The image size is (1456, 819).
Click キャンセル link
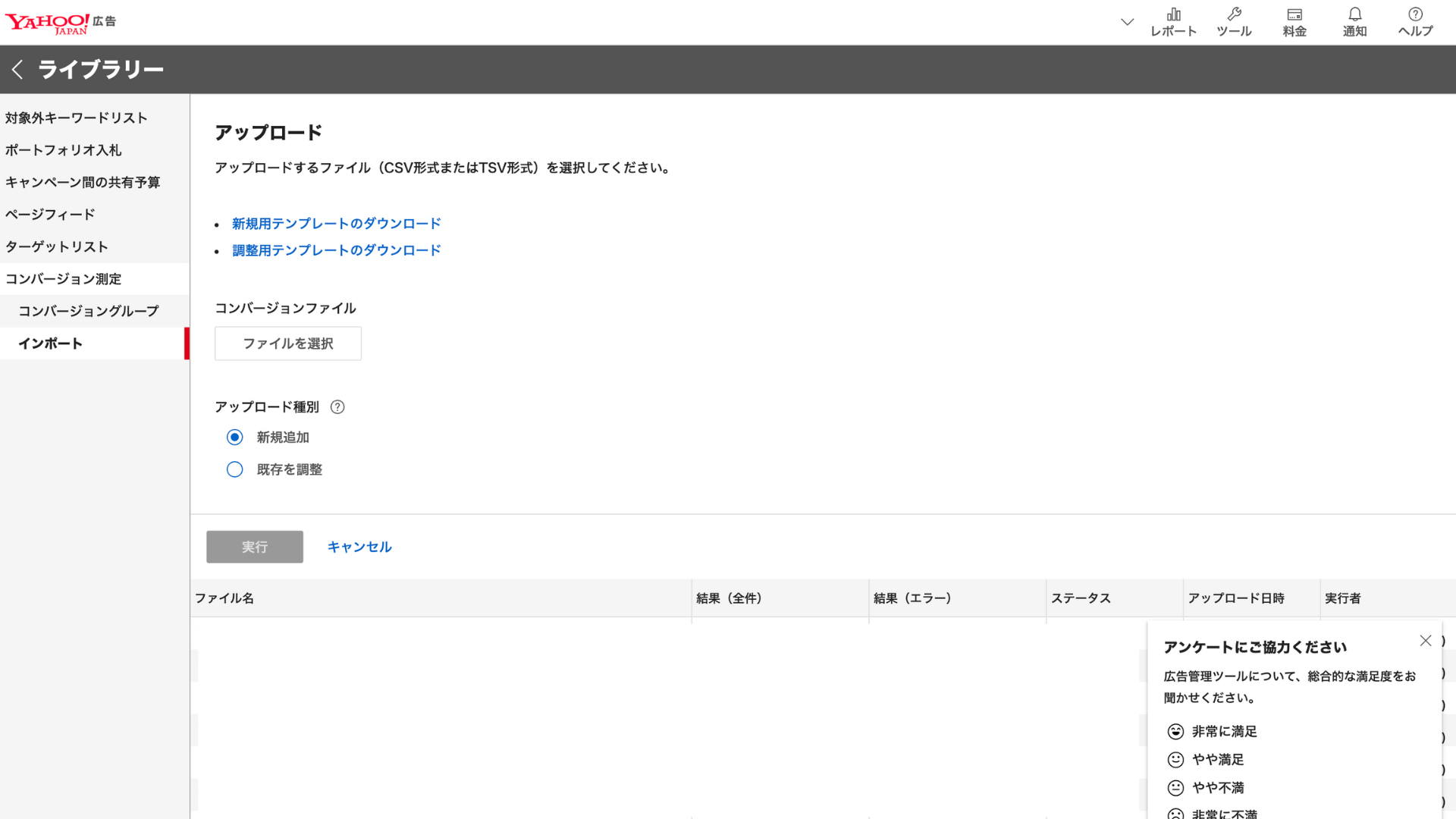click(x=359, y=547)
